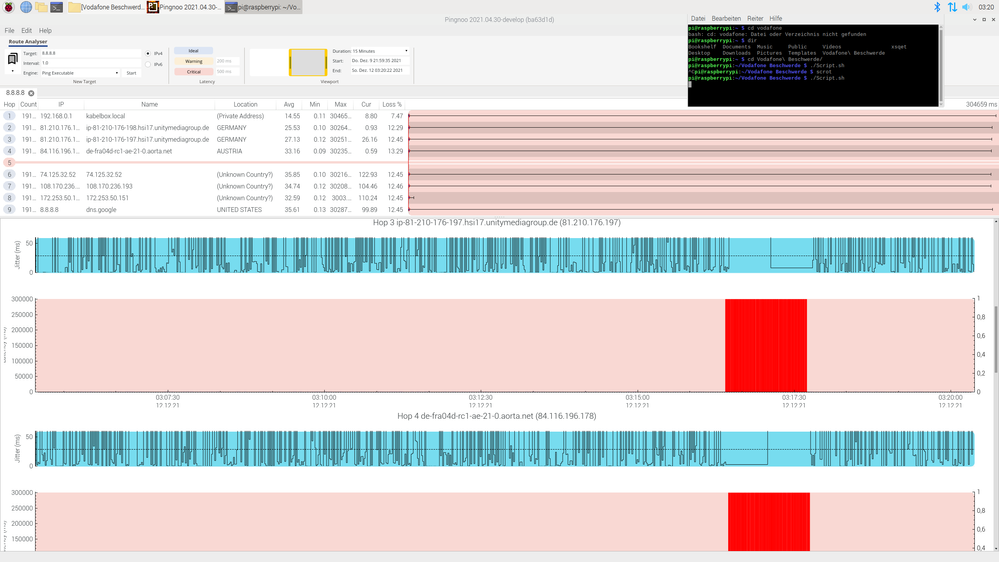
Task: Select the IPv4 radio button
Action: point(148,53)
